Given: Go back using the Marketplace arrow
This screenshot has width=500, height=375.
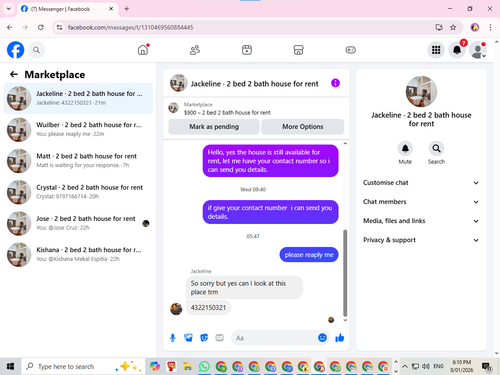Looking at the screenshot, I should (x=14, y=74).
